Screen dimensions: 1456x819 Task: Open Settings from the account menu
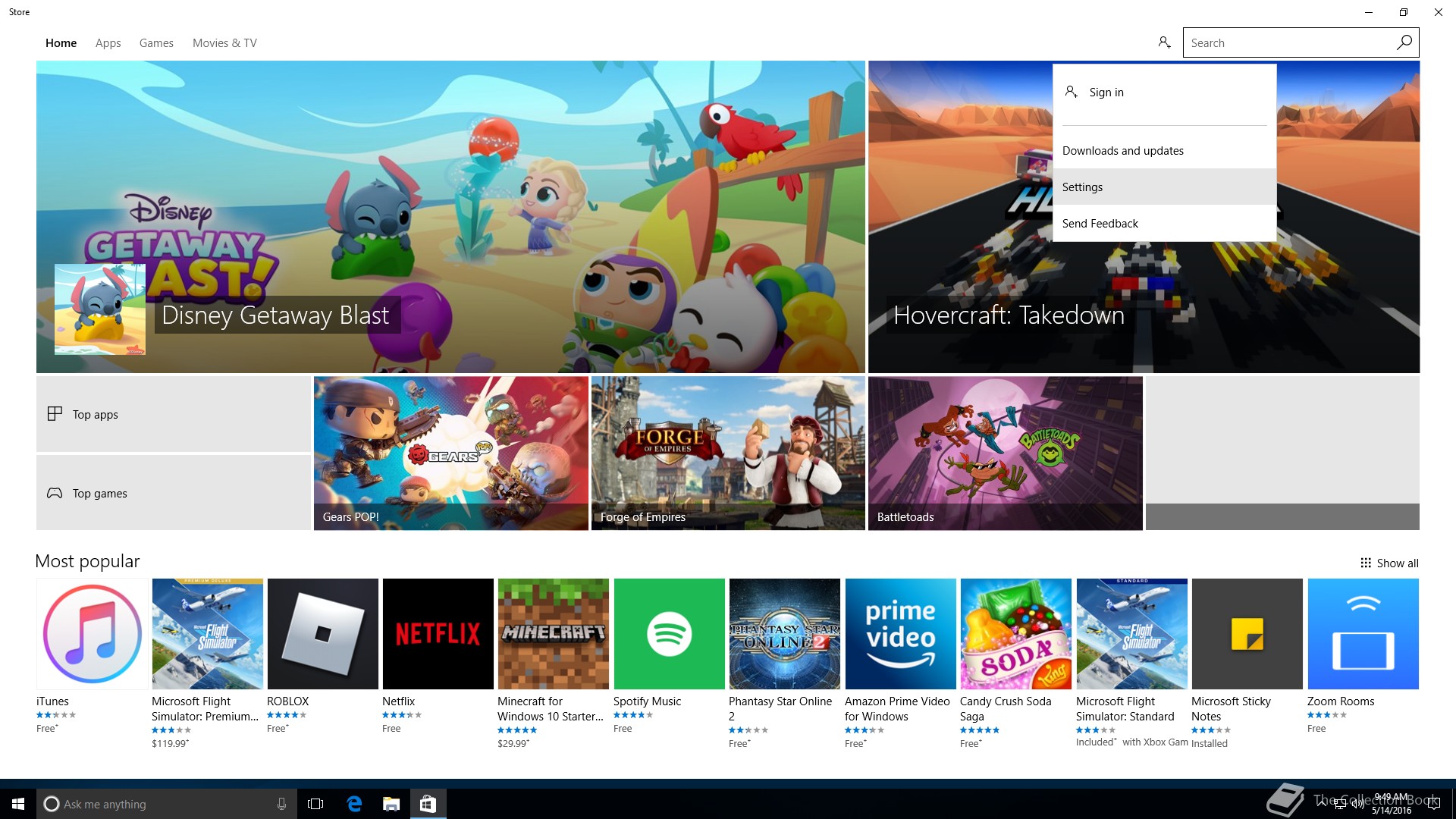(x=1164, y=187)
